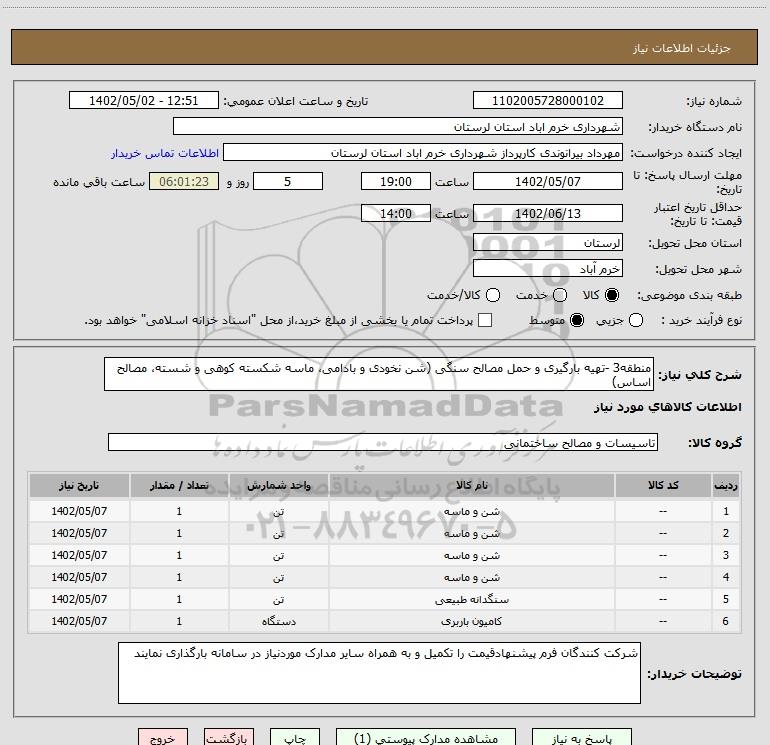Screen dimensions: 770x745
Task: Click the اطلاعات کالاهای مورد نیاز heading
Action: tap(668, 408)
